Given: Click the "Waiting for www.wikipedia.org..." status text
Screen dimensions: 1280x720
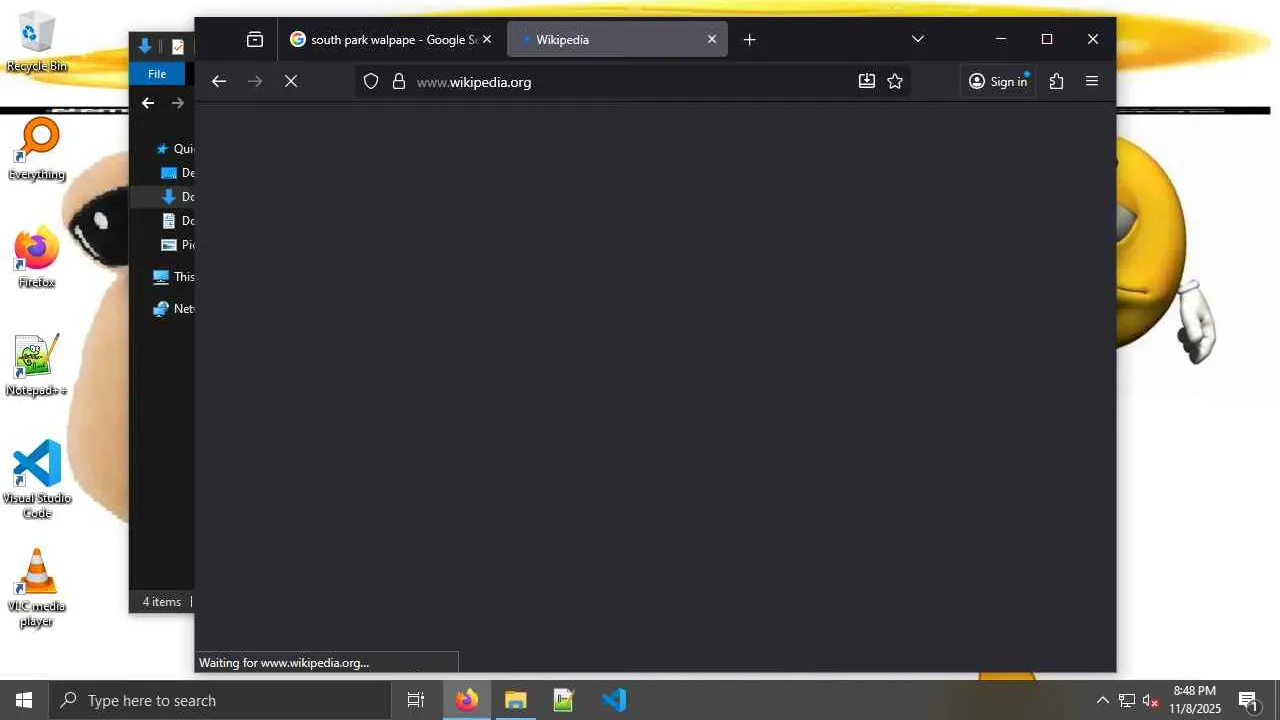Looking at the screenshot, I should point(284,663).
